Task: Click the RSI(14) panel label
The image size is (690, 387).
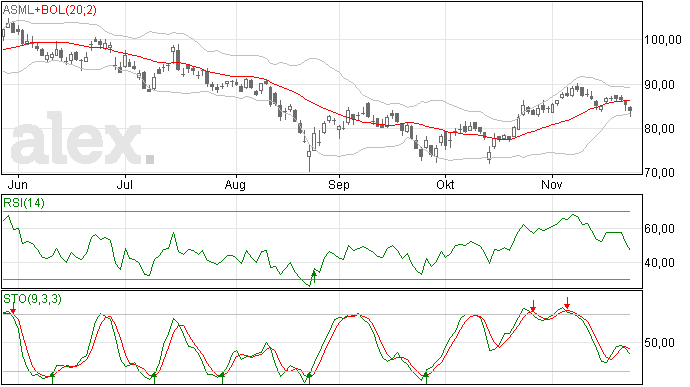Action: pyautogui.click(x=24, y=203)
